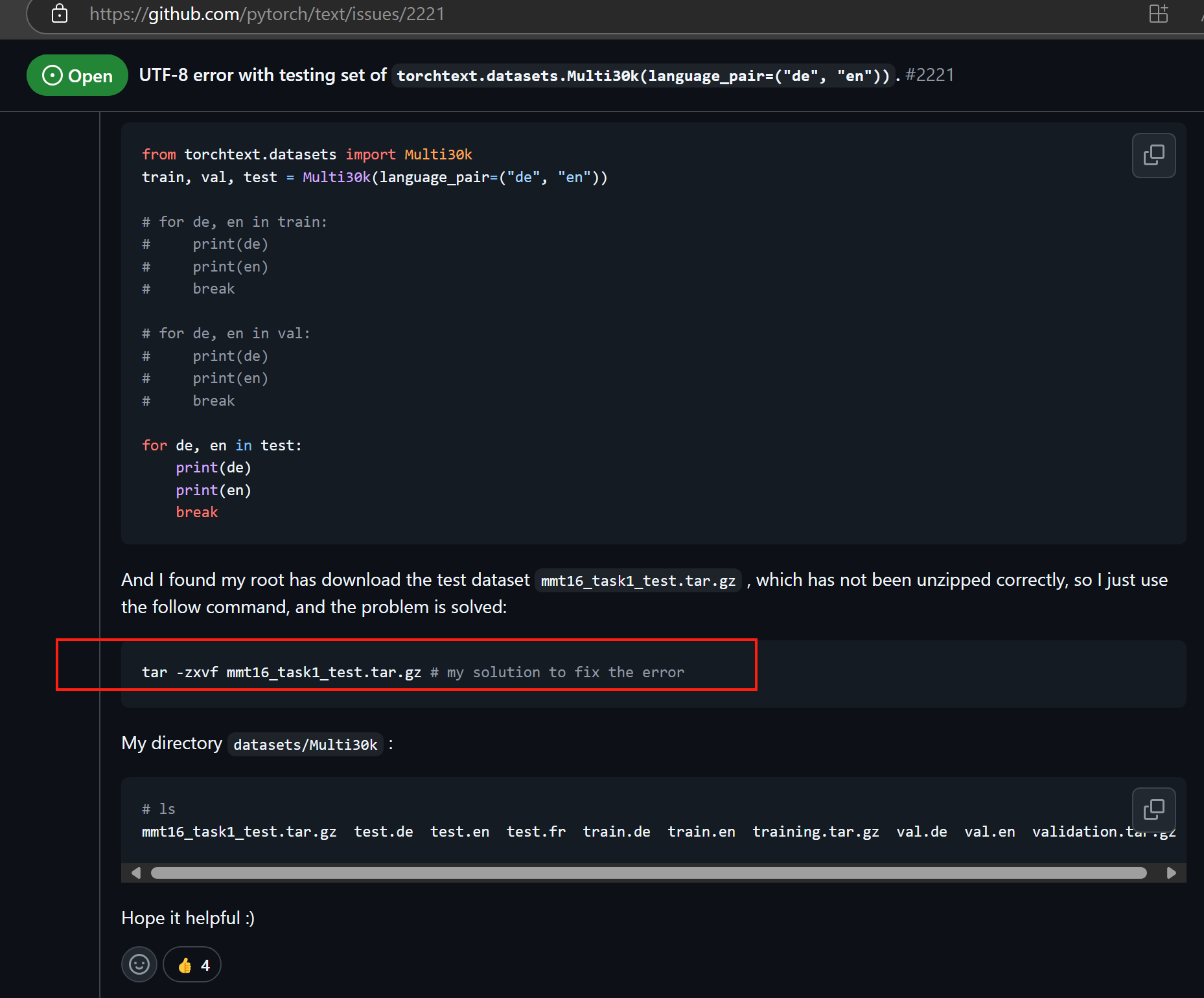Image resolution: width=1204 pixels, height=998 pixels.
Task: Click the horizontal scrollbar right arrow
Action: pyautogui.click(x=1171, y=873)
